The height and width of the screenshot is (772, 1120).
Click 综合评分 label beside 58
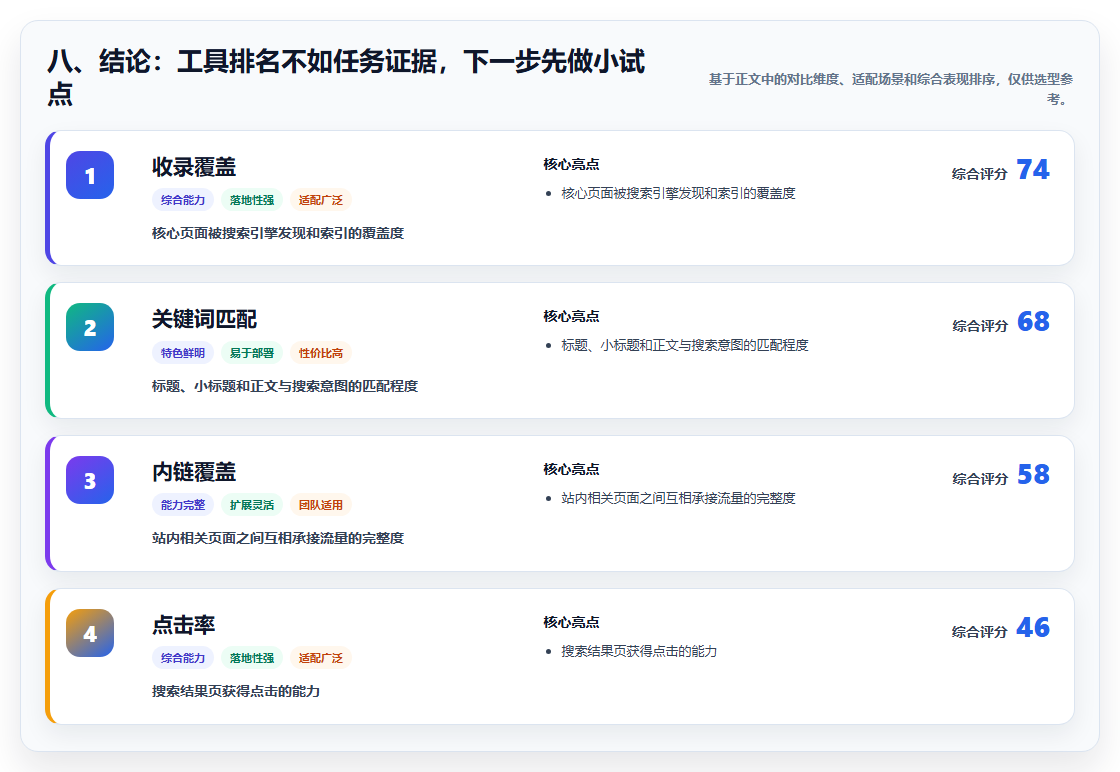coord(980,478)
